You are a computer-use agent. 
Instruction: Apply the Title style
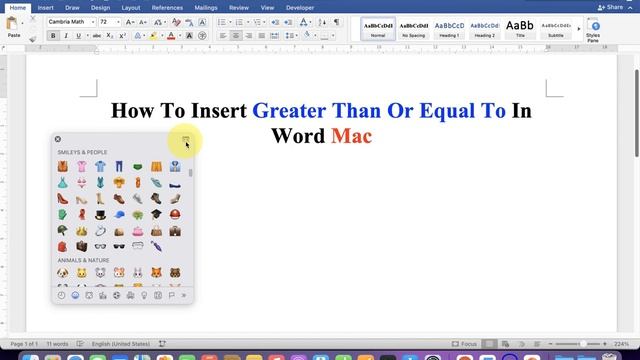pyautogui.click(x=520, y=29)
